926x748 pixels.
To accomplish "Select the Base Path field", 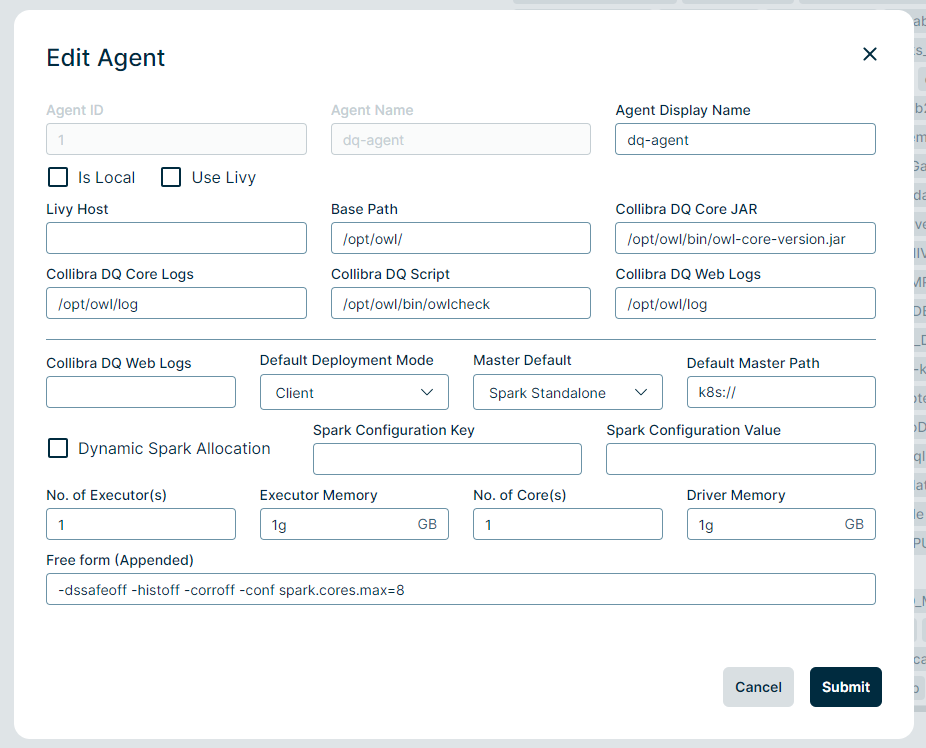I will point(460,238).
